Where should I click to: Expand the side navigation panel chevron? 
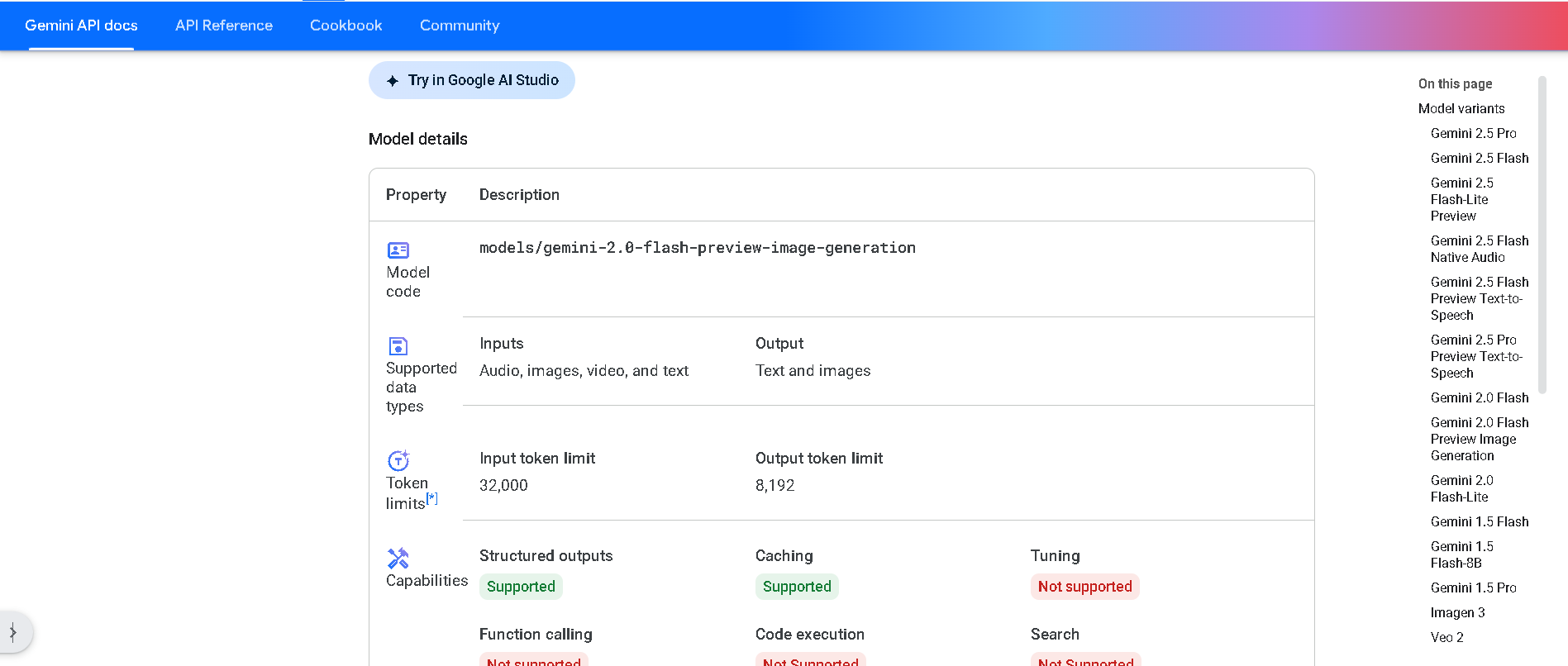click(x=13, y=633)
